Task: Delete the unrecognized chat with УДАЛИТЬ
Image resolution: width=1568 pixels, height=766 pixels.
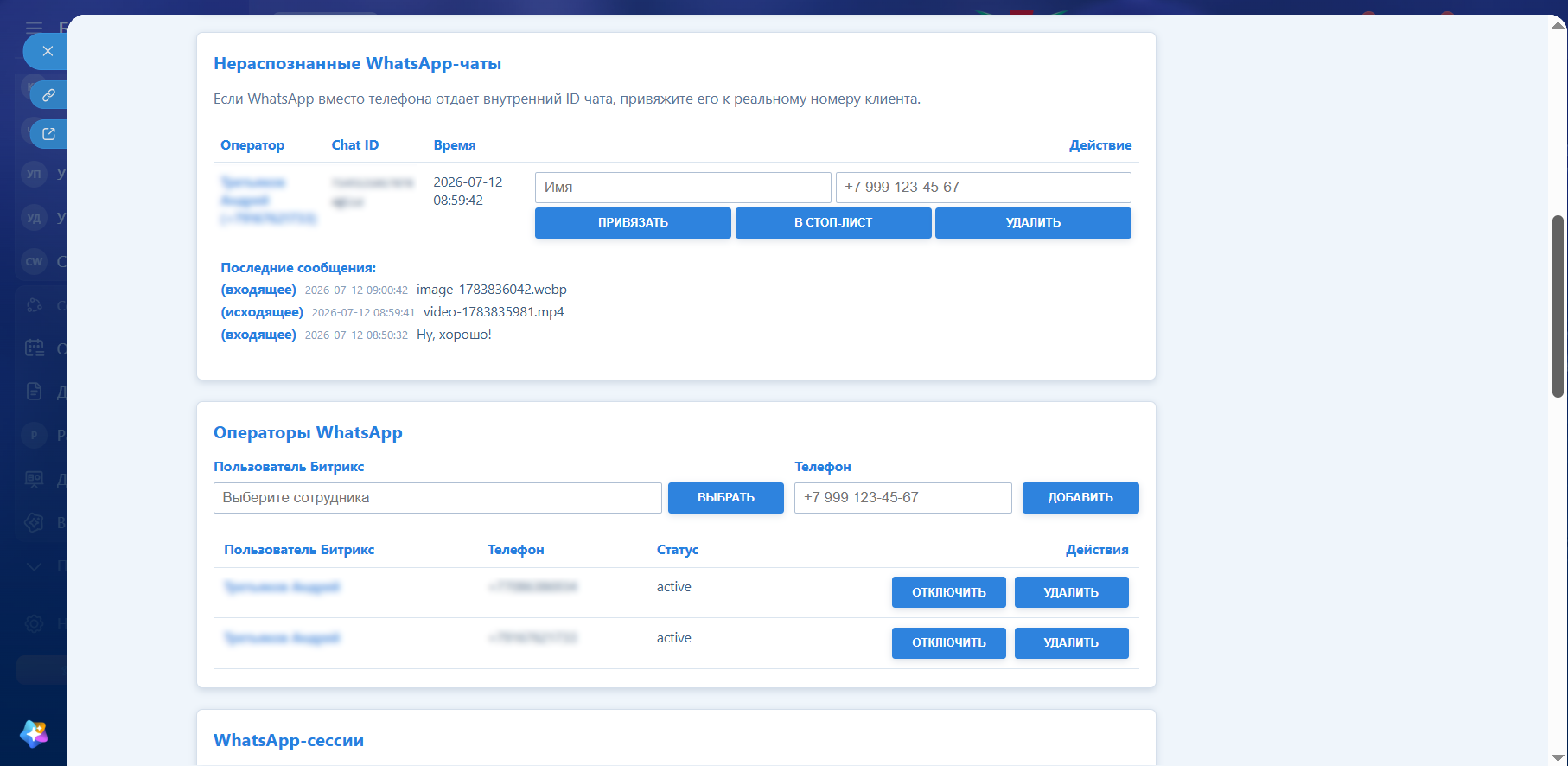Action: coord(1033,223)
